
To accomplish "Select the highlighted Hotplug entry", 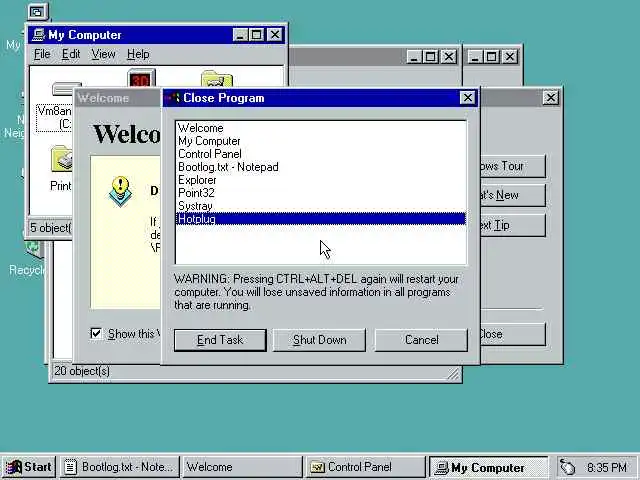I will (321, 219).
